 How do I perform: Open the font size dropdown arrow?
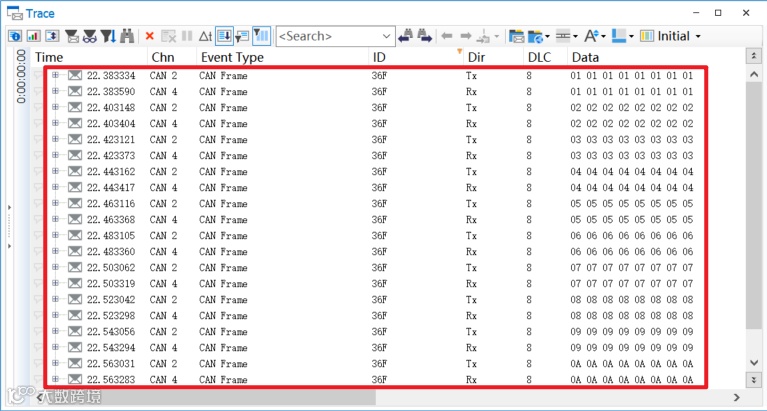tap(604, 36)
